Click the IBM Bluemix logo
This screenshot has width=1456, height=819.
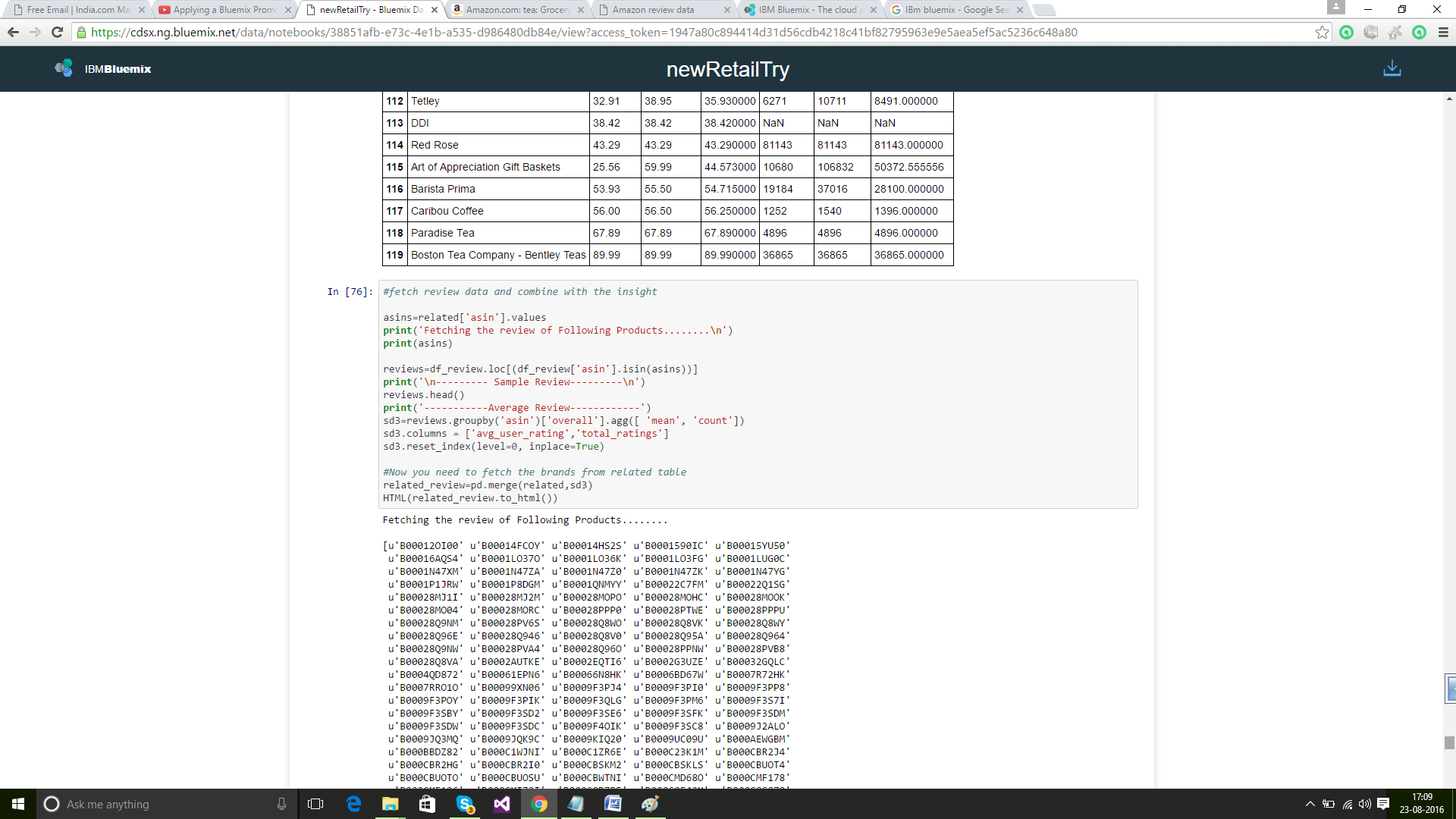(x=103, y=69)
